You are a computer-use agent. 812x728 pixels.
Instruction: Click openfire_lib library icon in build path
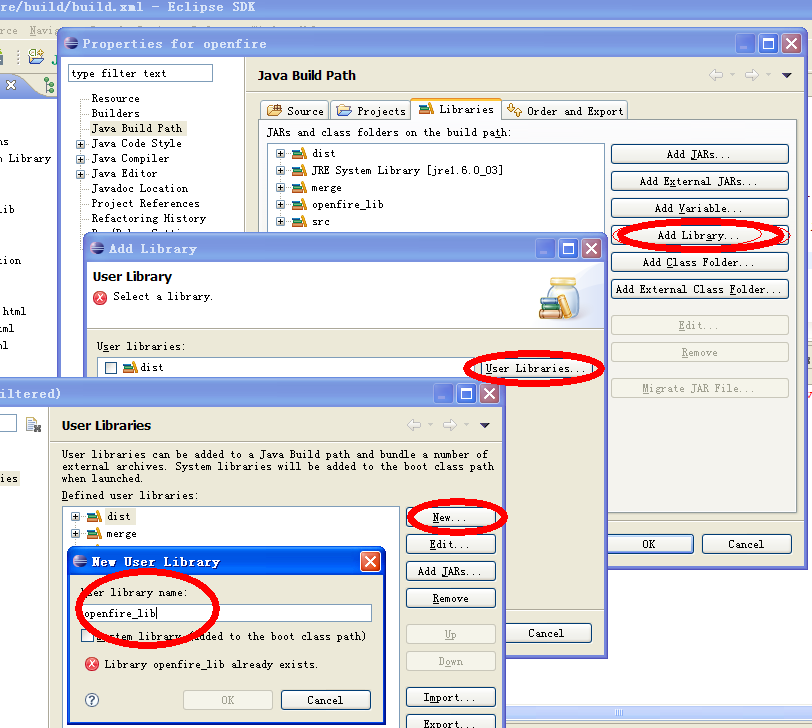point(299,205)
